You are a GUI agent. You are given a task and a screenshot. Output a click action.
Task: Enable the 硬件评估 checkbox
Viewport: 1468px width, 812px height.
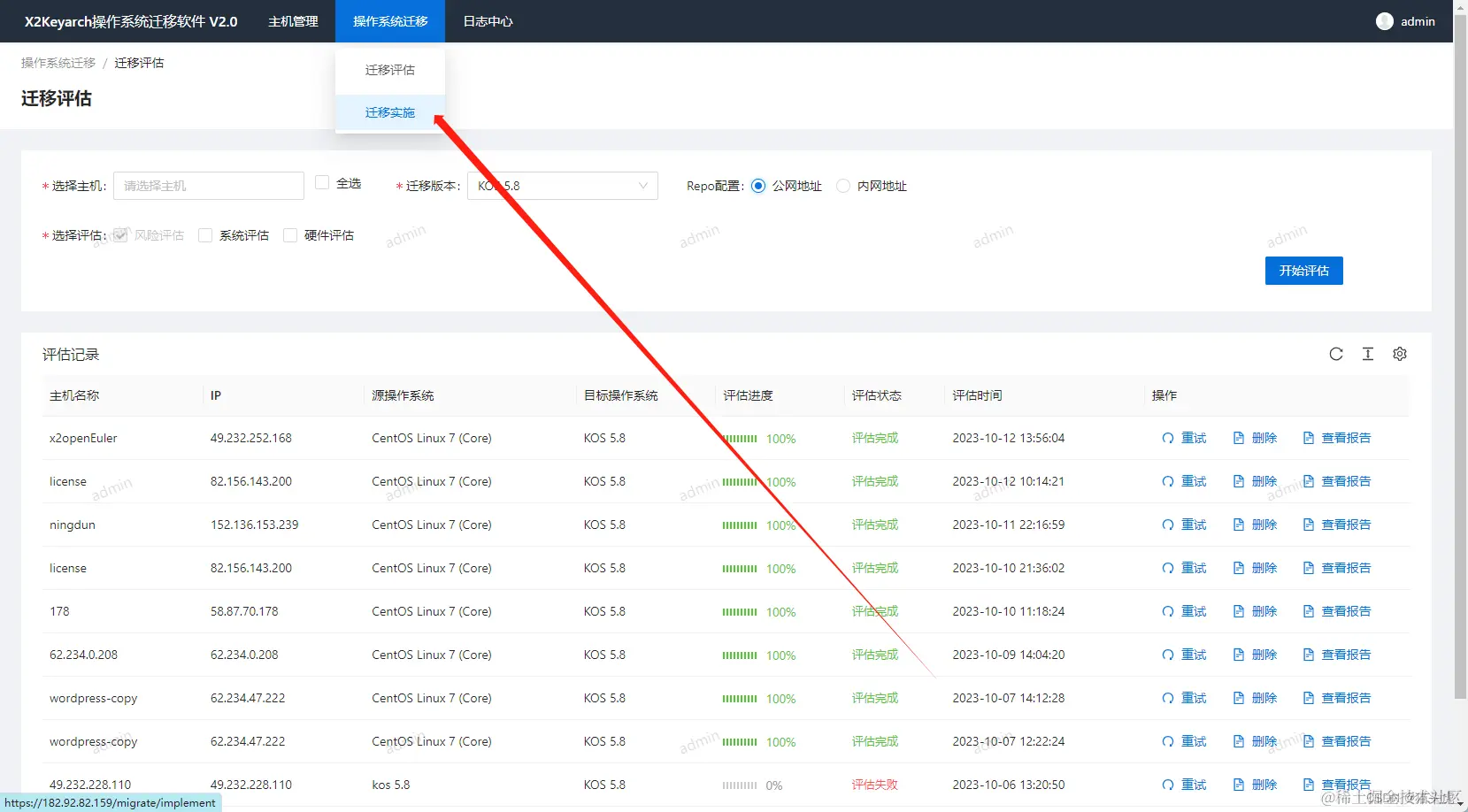[290, 234]
